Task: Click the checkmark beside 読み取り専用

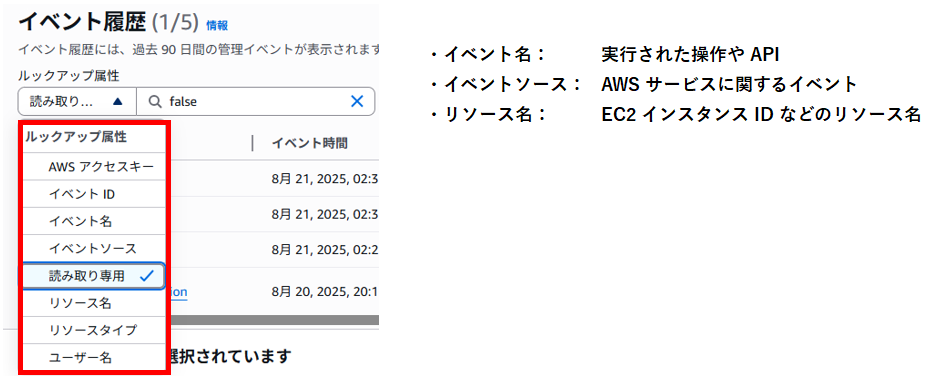Action: pyautogui.click(x=146, y=276)
